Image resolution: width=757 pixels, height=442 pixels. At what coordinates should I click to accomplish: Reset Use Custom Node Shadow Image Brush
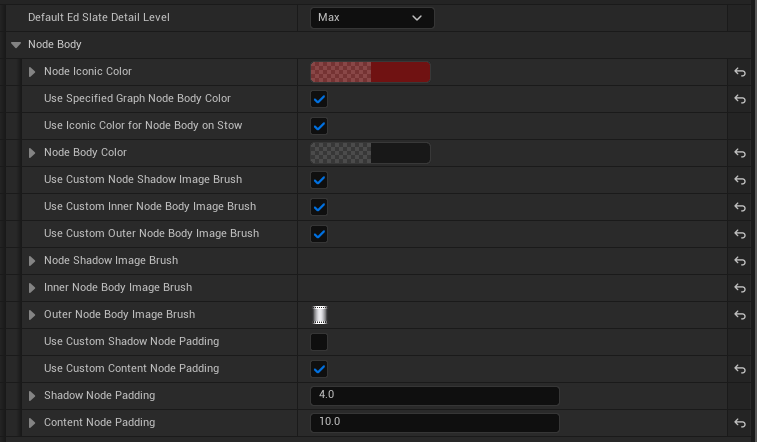[740, 180]
